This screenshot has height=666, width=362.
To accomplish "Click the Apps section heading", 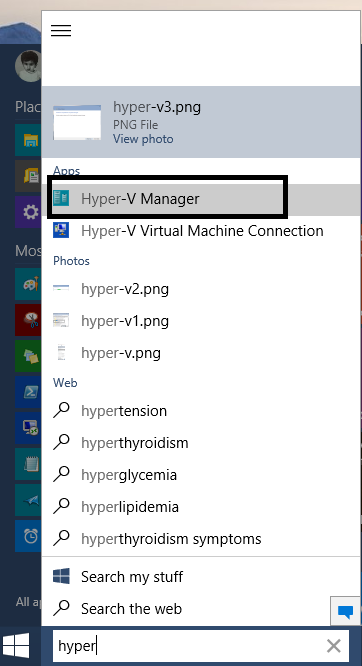I will pyautogui.click(x=66, y=171).
